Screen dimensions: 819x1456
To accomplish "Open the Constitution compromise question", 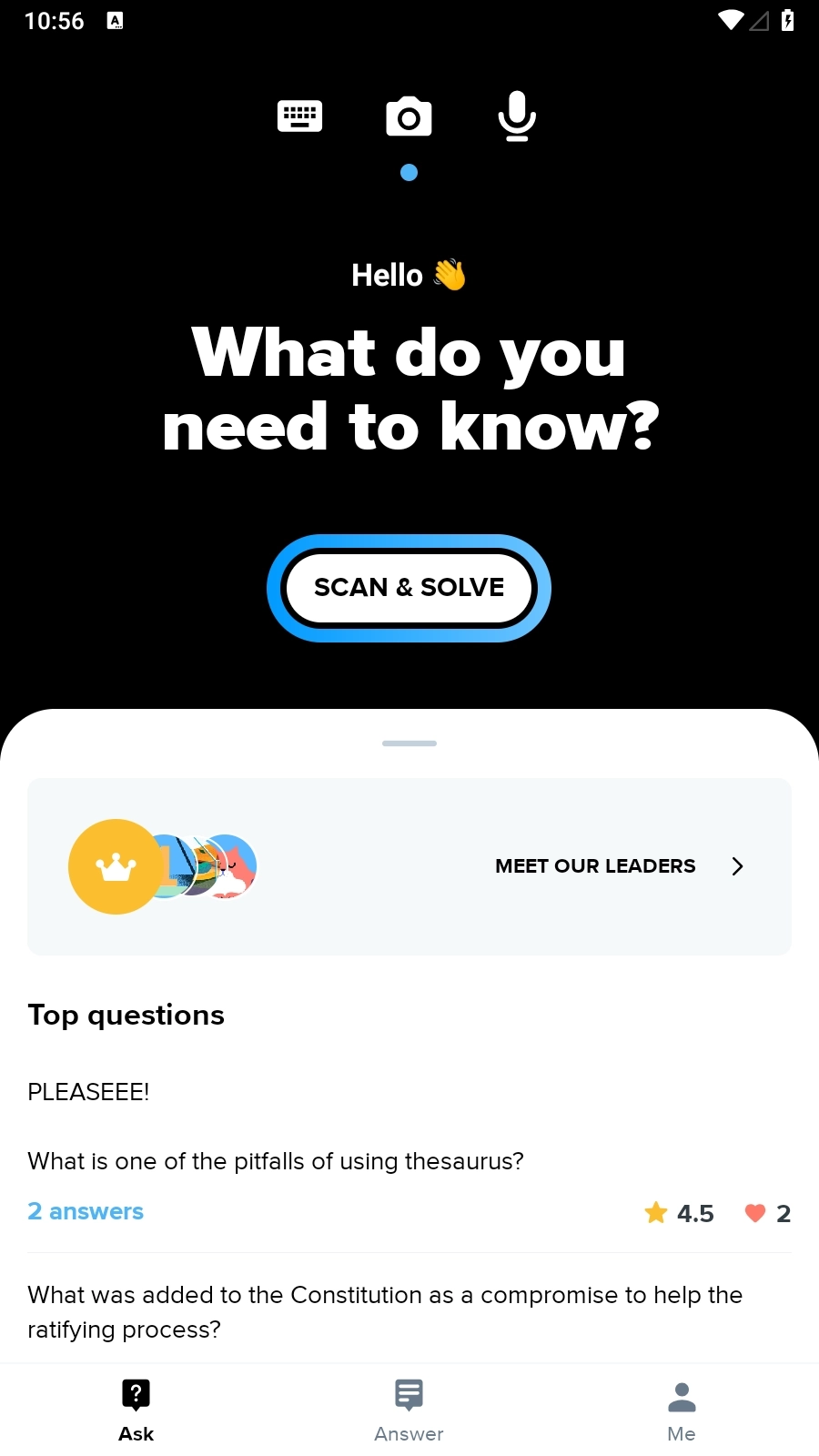I will coord(385,1312).
